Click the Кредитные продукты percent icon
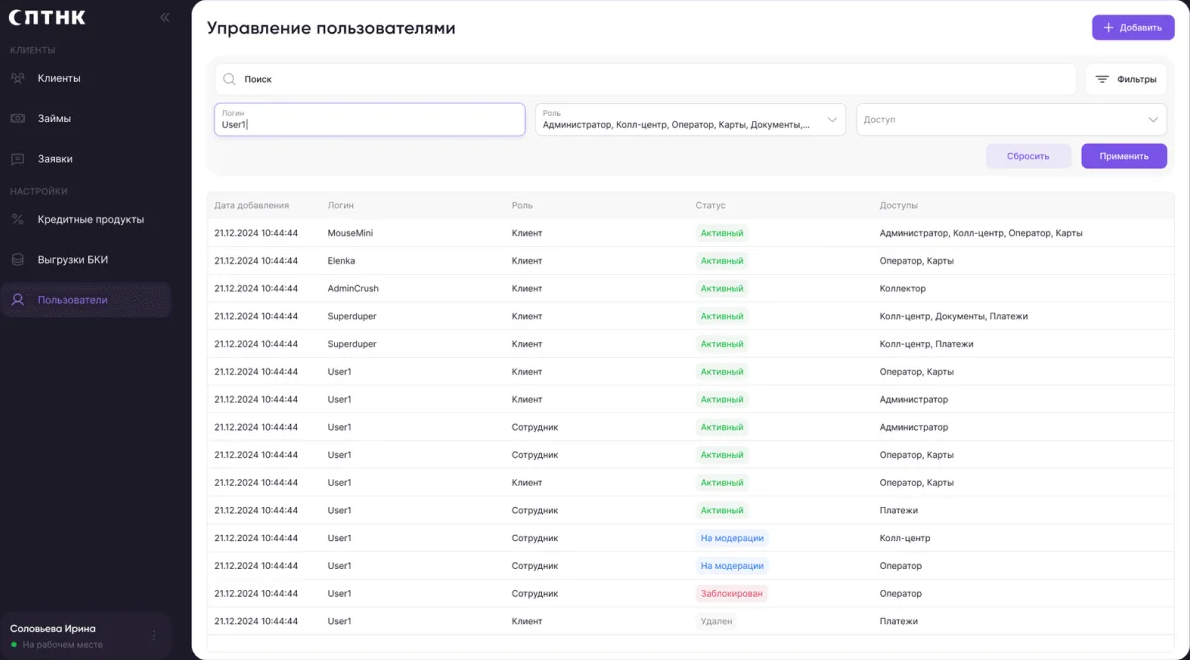The width and height of the screenshot is (1190, 660). coord(17,219)
